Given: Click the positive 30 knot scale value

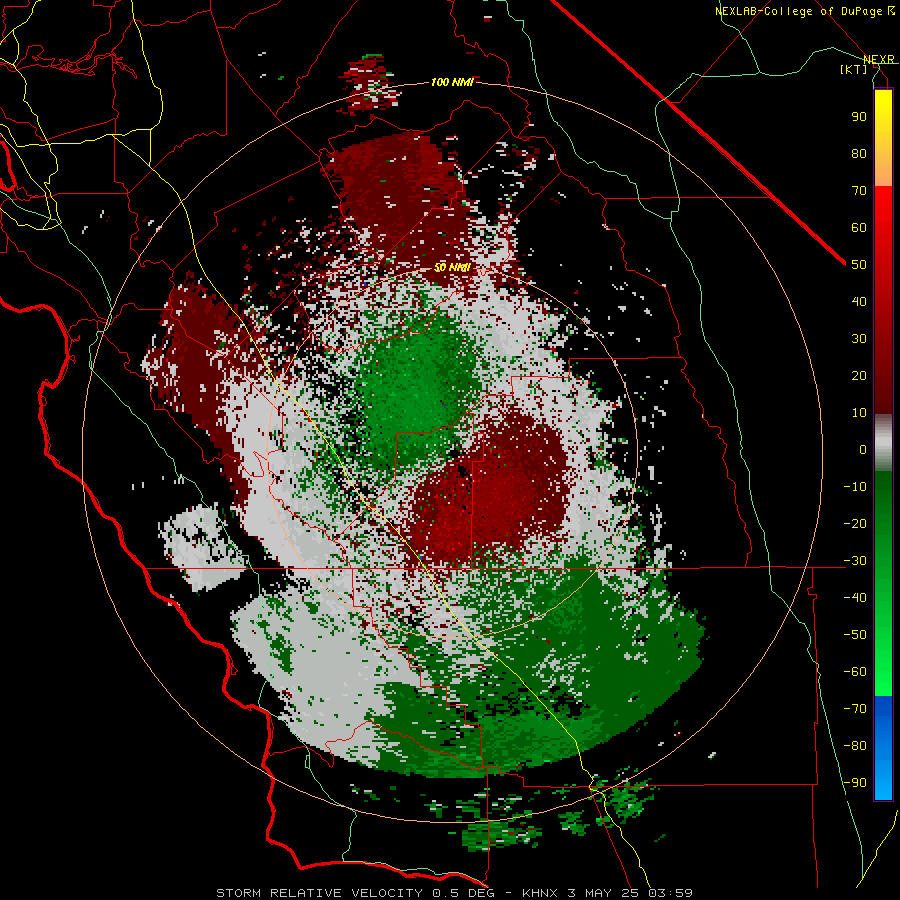Looking at the screenshot, I should click(x=859, y=339).
